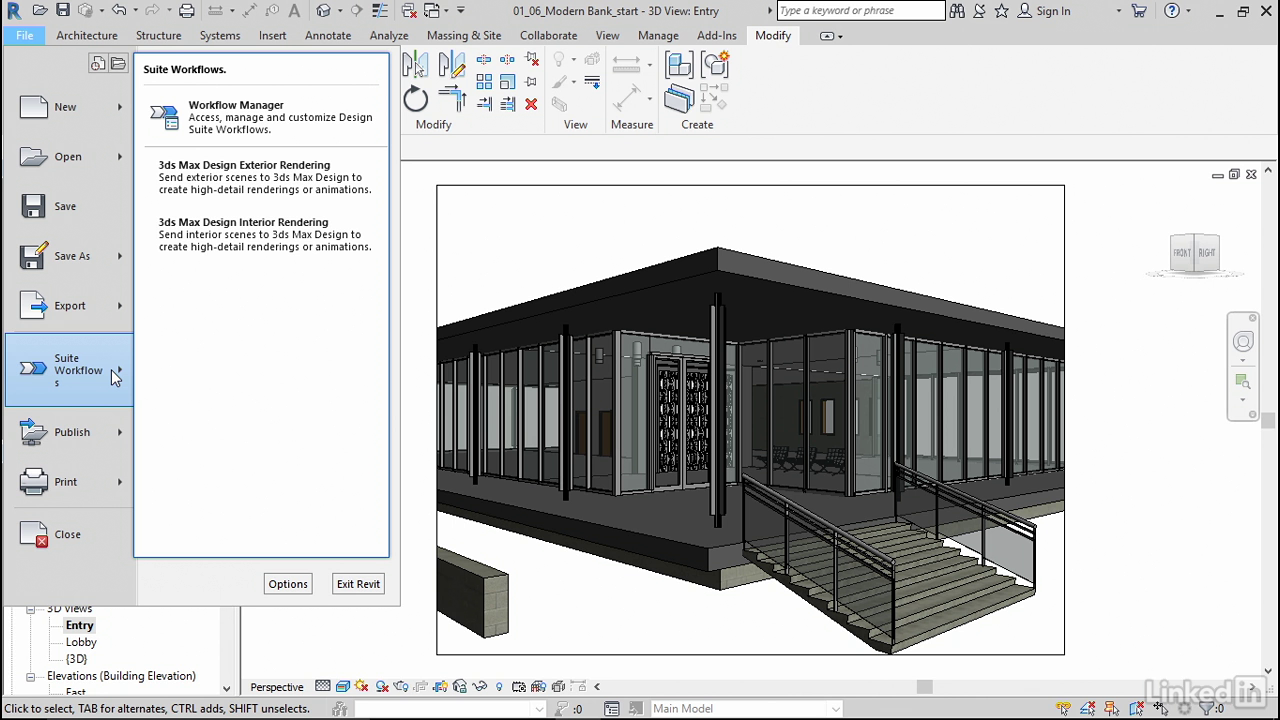Click the Options button
The width and height of the screenshot is (1280, 720).
pos(288,584)
